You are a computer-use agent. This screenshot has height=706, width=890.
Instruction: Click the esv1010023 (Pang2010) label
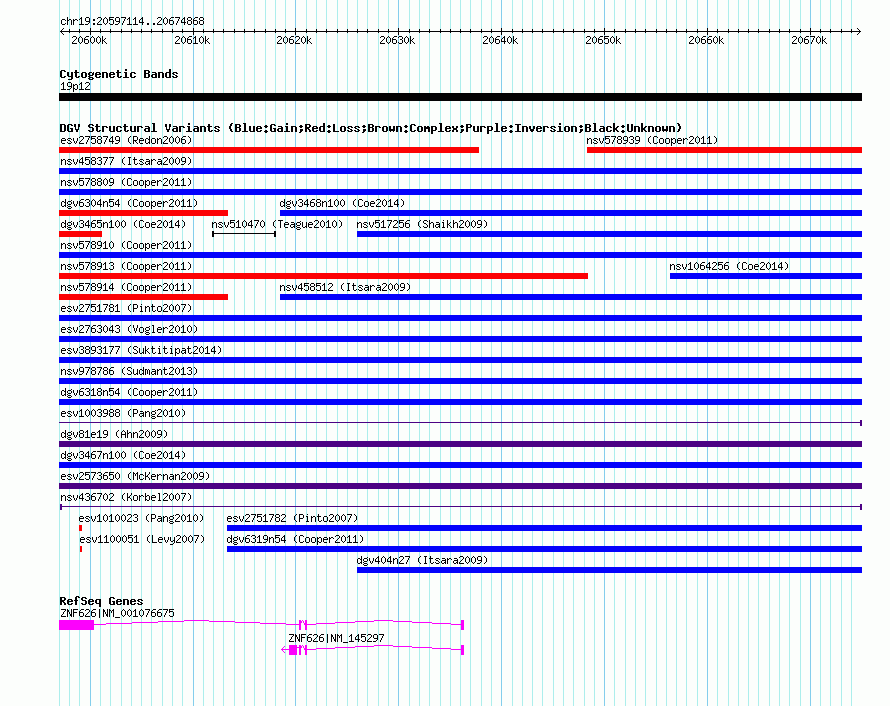point(141,518)
